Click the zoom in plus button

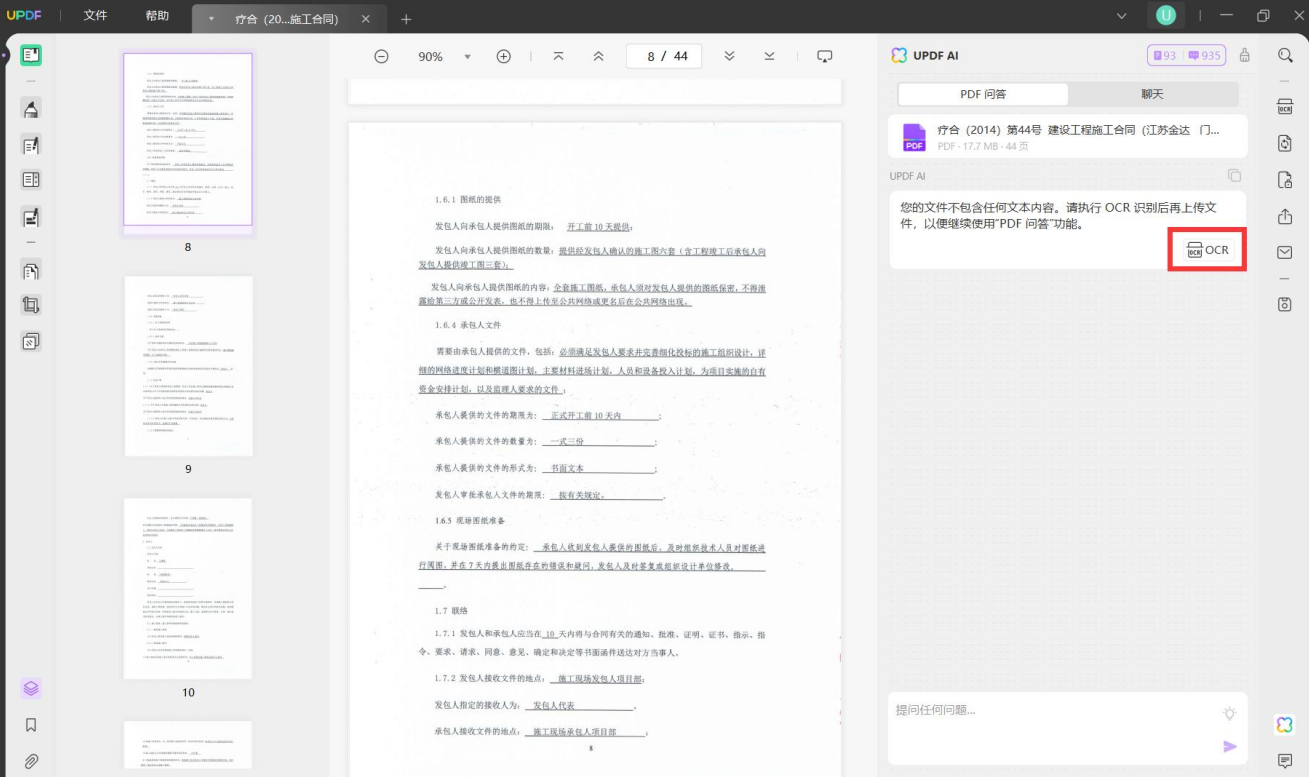504,57
